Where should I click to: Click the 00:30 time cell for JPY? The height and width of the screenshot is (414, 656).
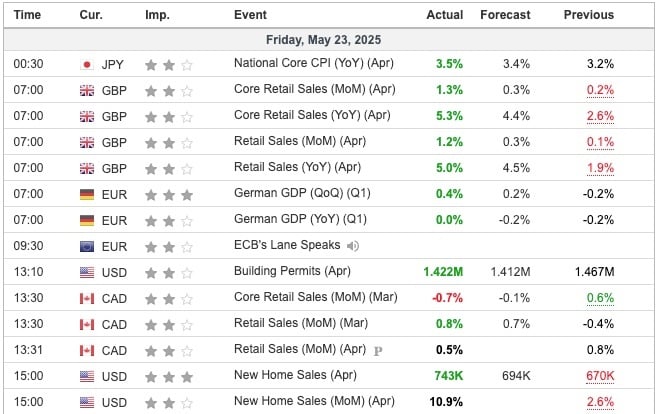(x=28, y=64)
